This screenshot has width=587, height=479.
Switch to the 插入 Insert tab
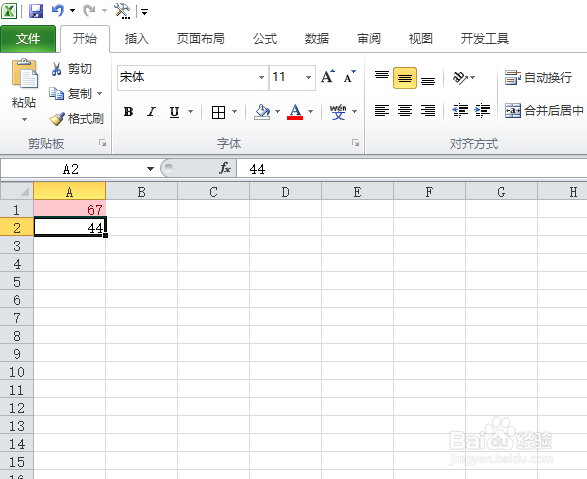(x=137, y=39)
